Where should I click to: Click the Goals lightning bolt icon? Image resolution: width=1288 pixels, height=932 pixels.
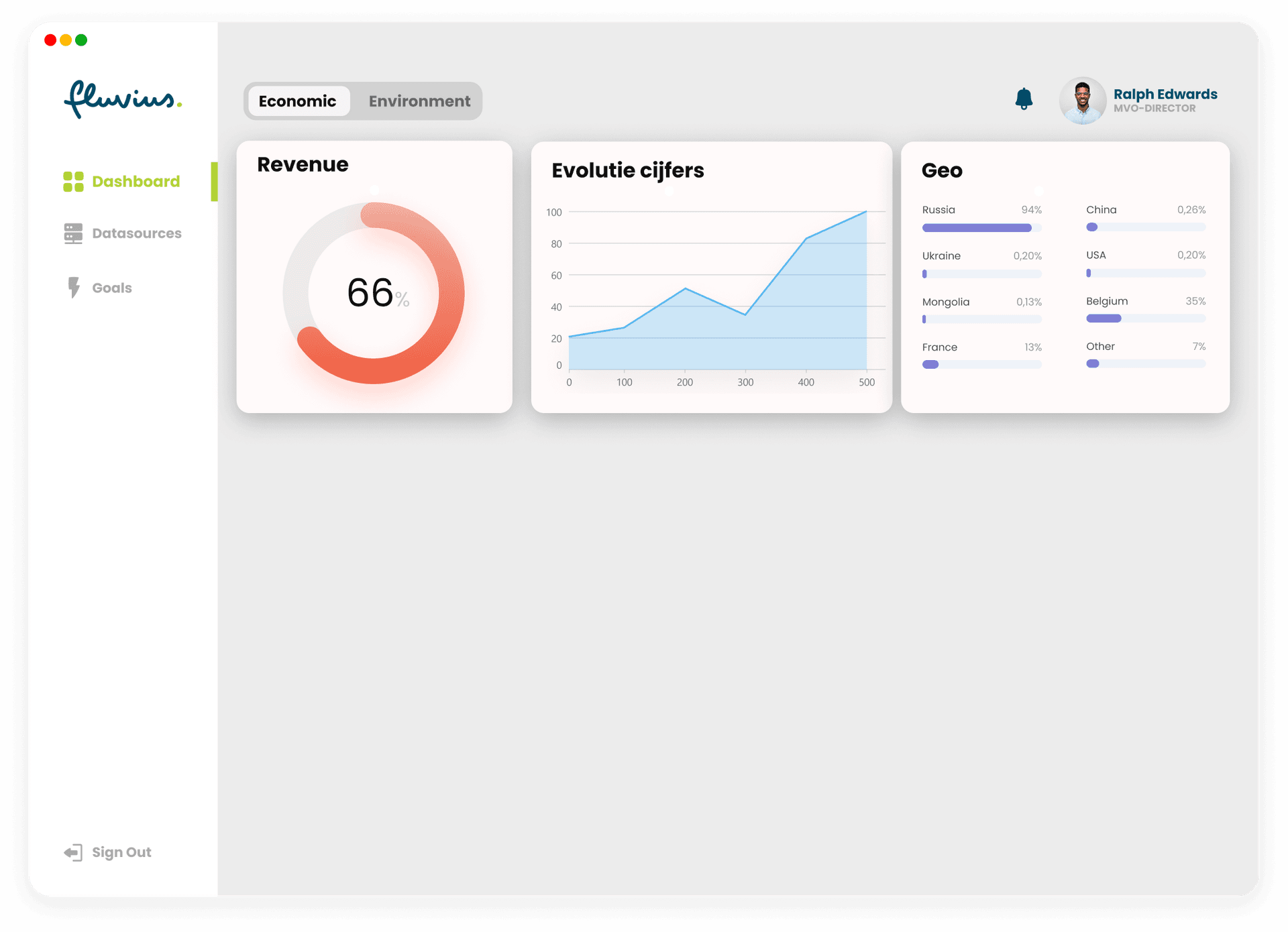point(74,288)
